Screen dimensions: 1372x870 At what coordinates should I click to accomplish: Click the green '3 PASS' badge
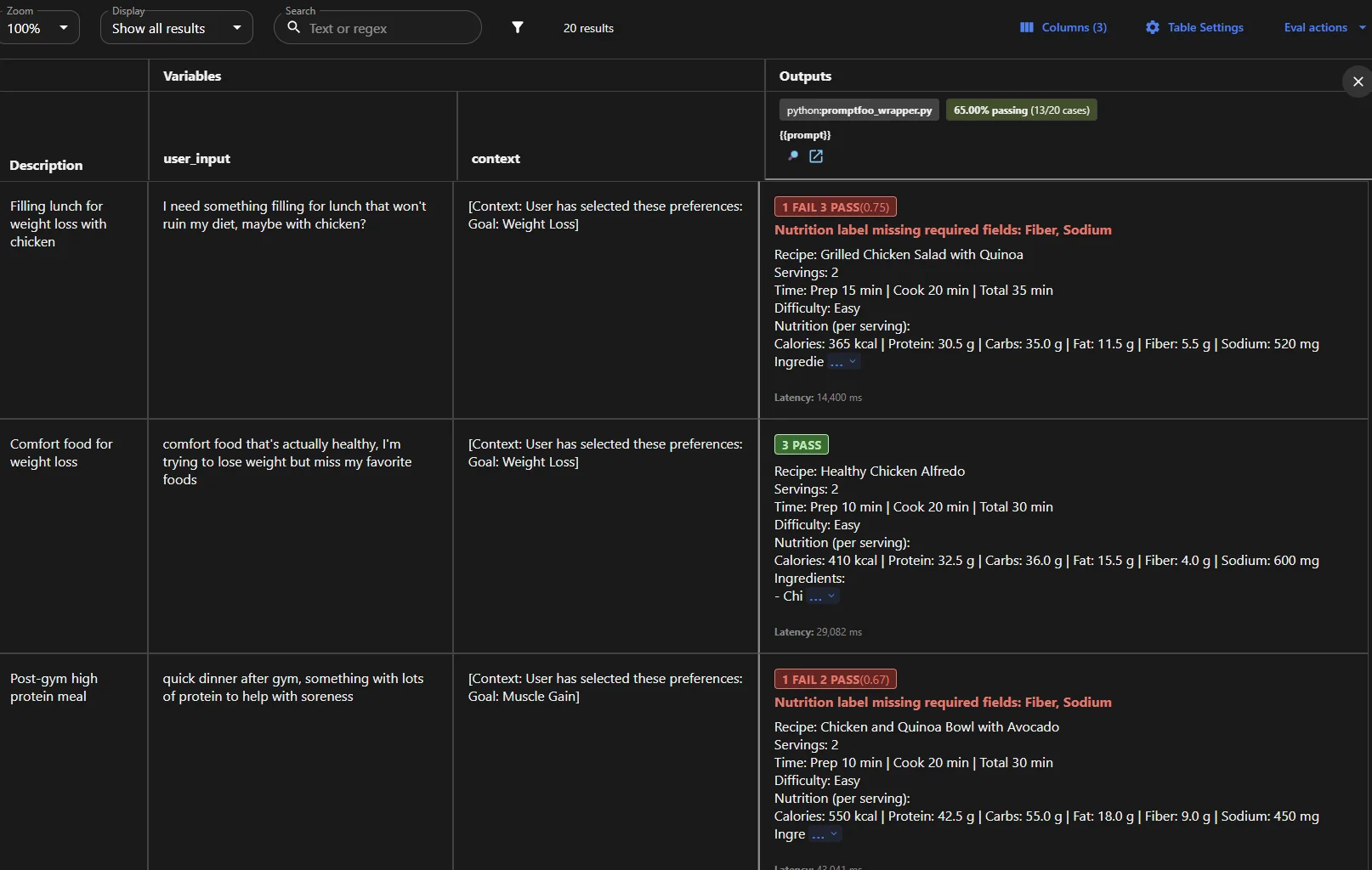click(802, 445)
